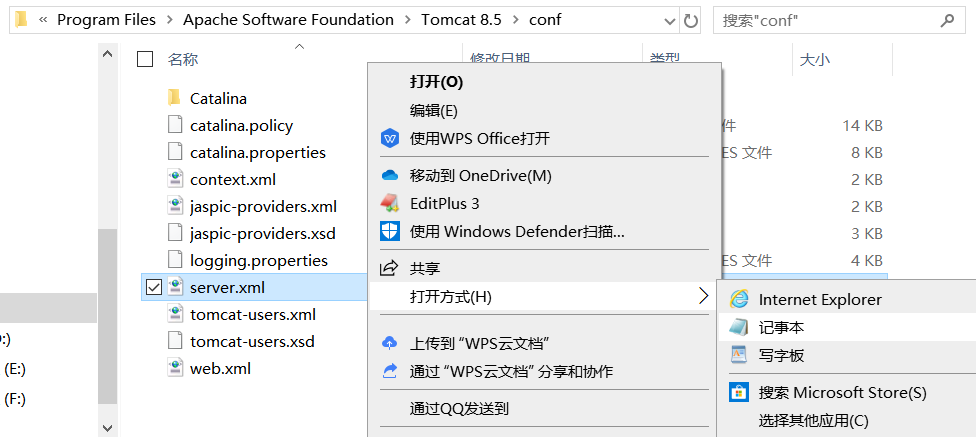Viewport: 976px width, 437px height.
Task: Click the Windows Defender shield icon
Action: click(390, 232)
